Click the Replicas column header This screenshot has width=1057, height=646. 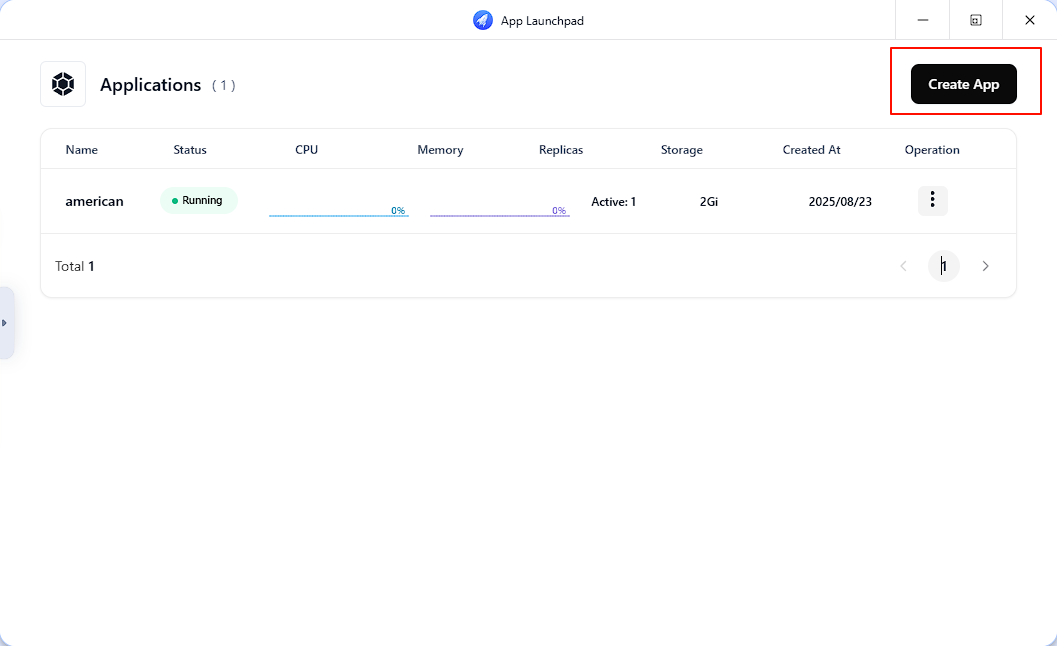(x=560, y=150)
